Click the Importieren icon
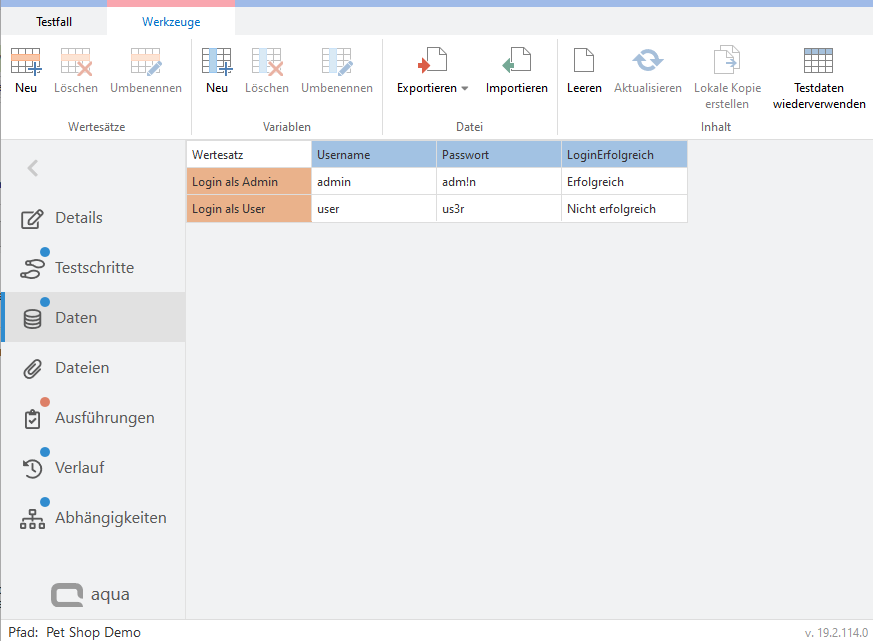Screen dimensions: 873x641 click(x=516, y=62)
